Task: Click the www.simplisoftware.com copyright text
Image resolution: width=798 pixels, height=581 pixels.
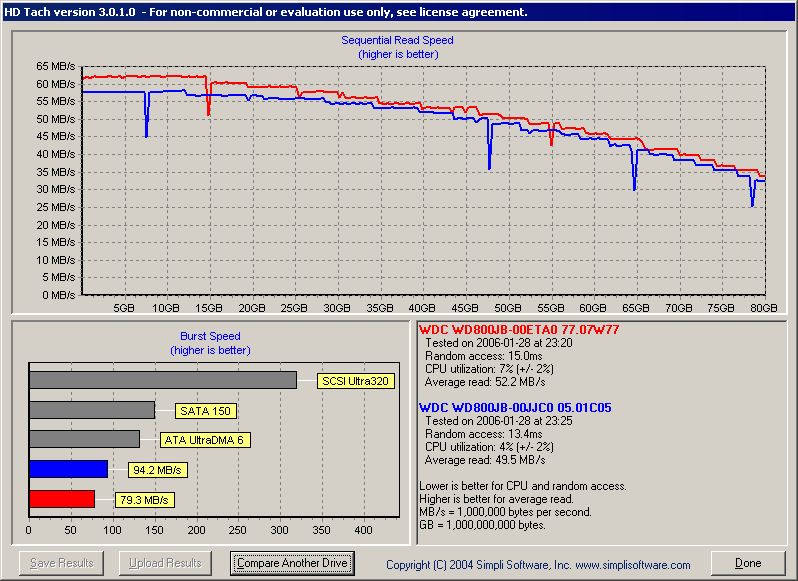Action: [x=634, y=565]
